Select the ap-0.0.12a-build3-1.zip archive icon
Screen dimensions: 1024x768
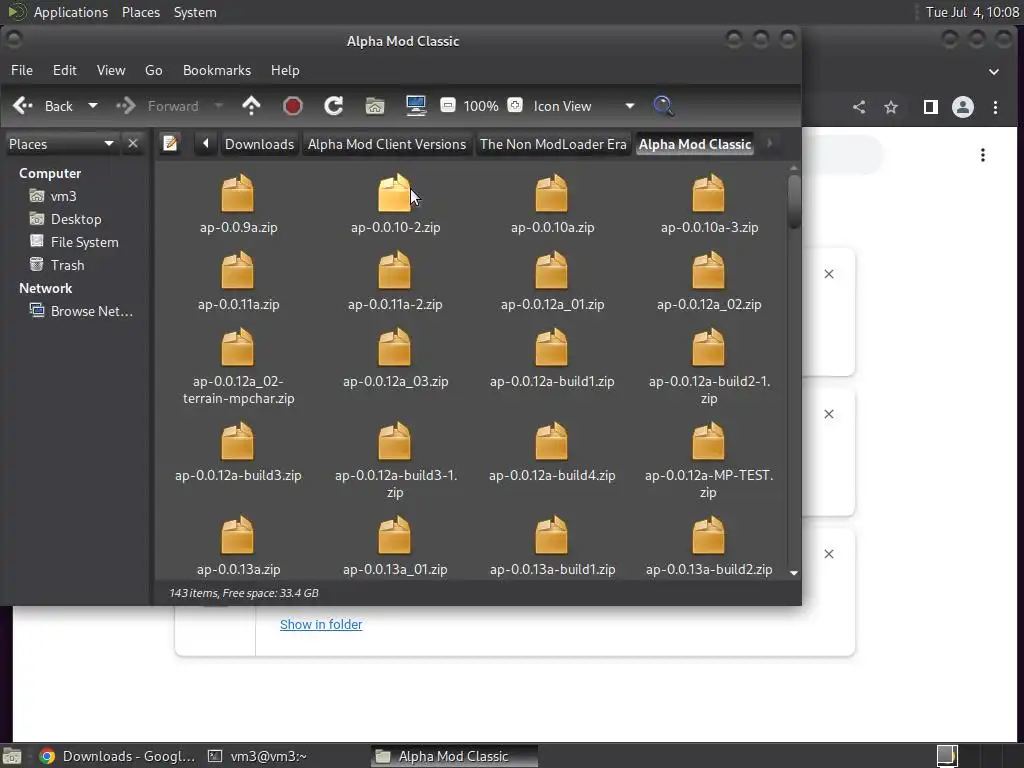[x=394, y=441]
